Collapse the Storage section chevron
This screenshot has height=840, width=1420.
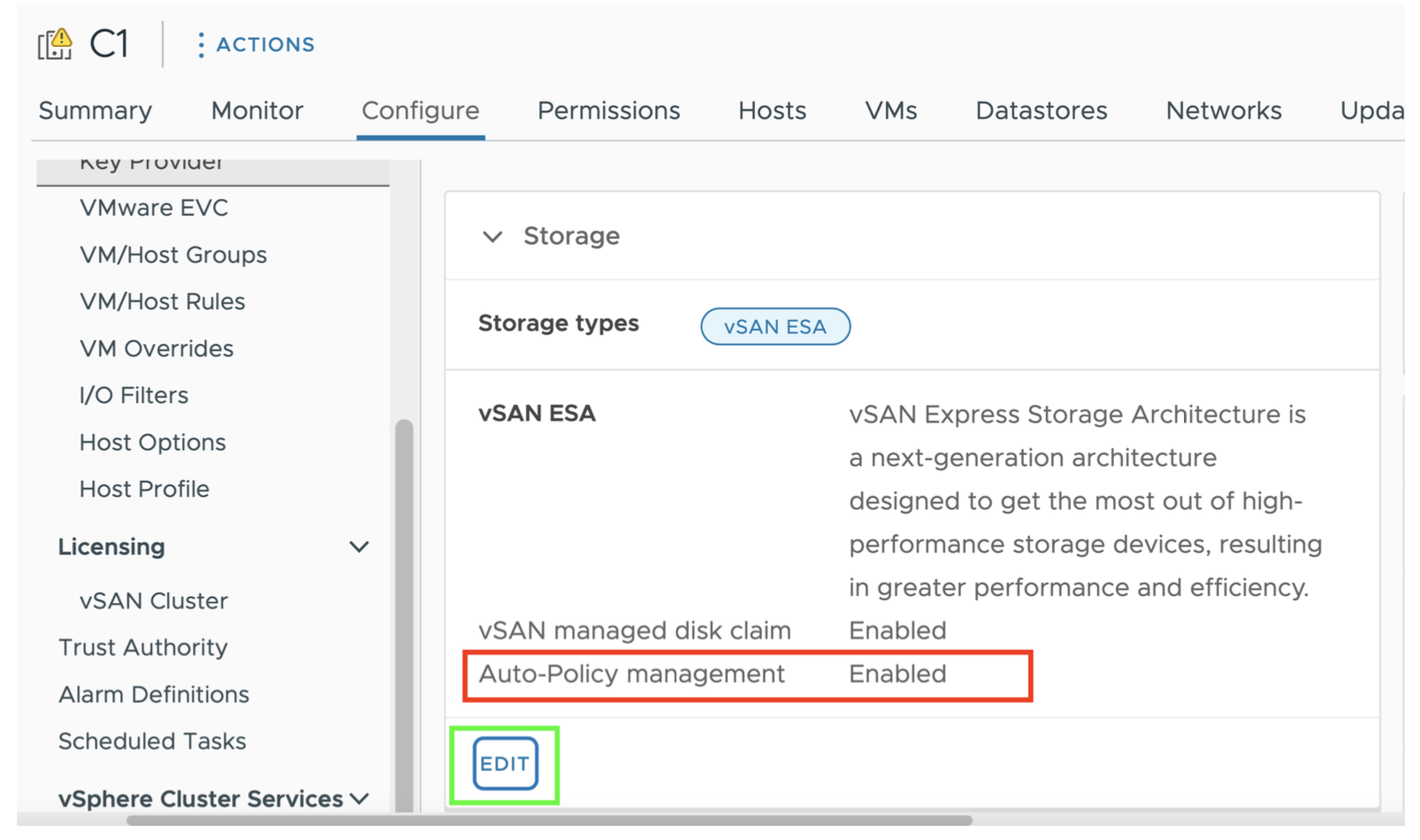pyautogui.click(x=492, y=236)
